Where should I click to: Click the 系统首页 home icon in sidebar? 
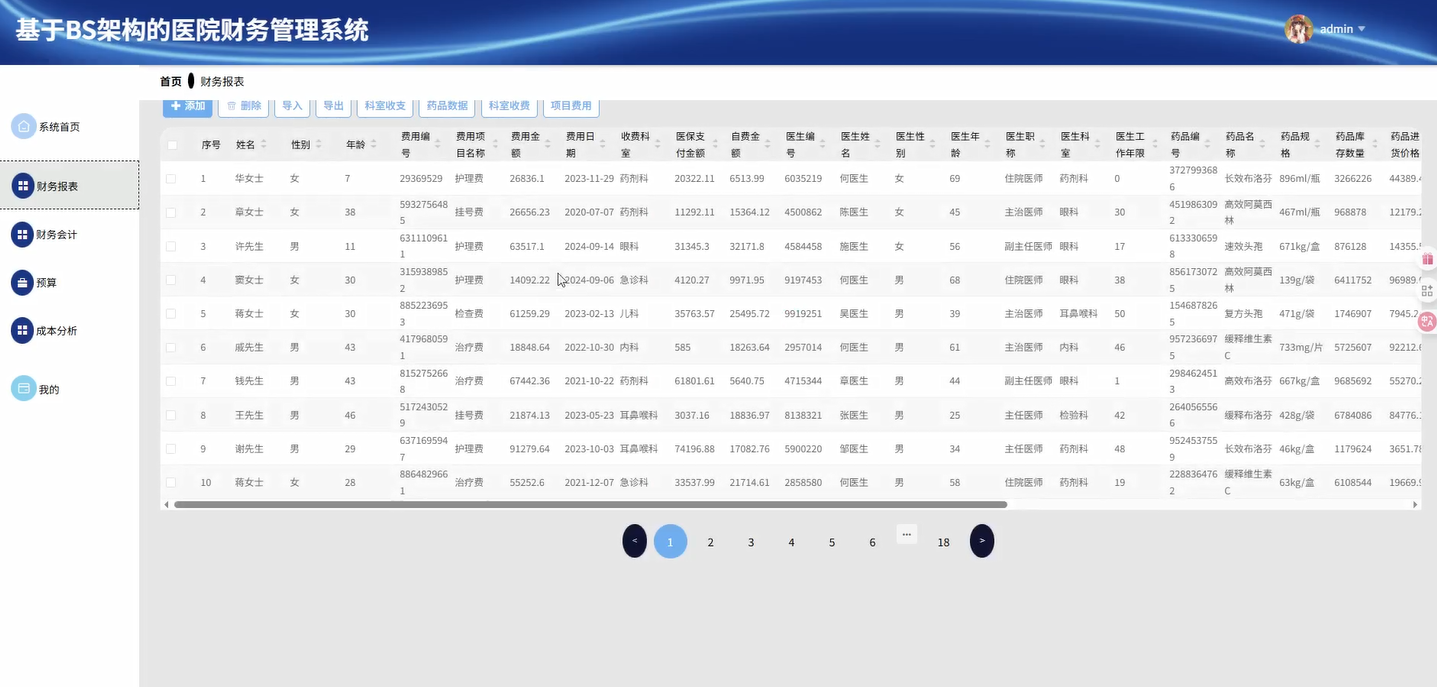click(23, 126)
